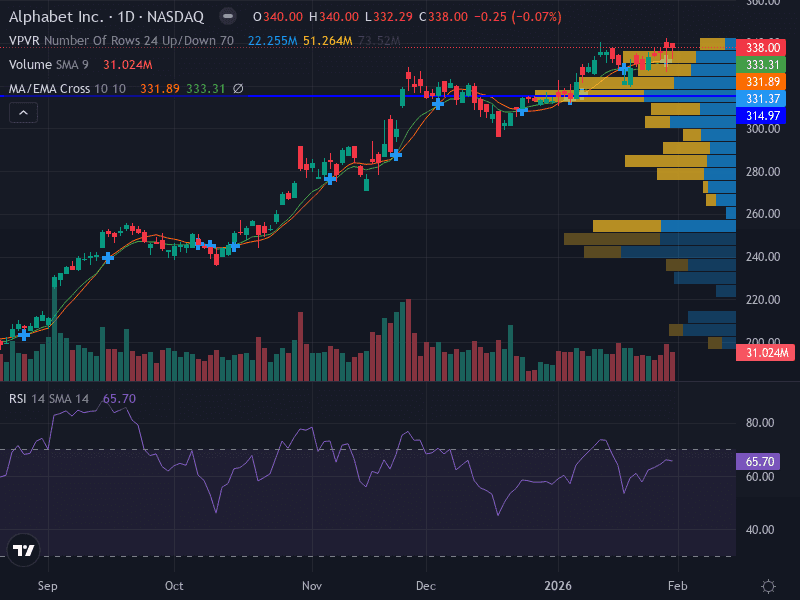This screenshot has width=800, height=600.
Task: Click the market status indicator beside NASDAQ
Action: 228,16
